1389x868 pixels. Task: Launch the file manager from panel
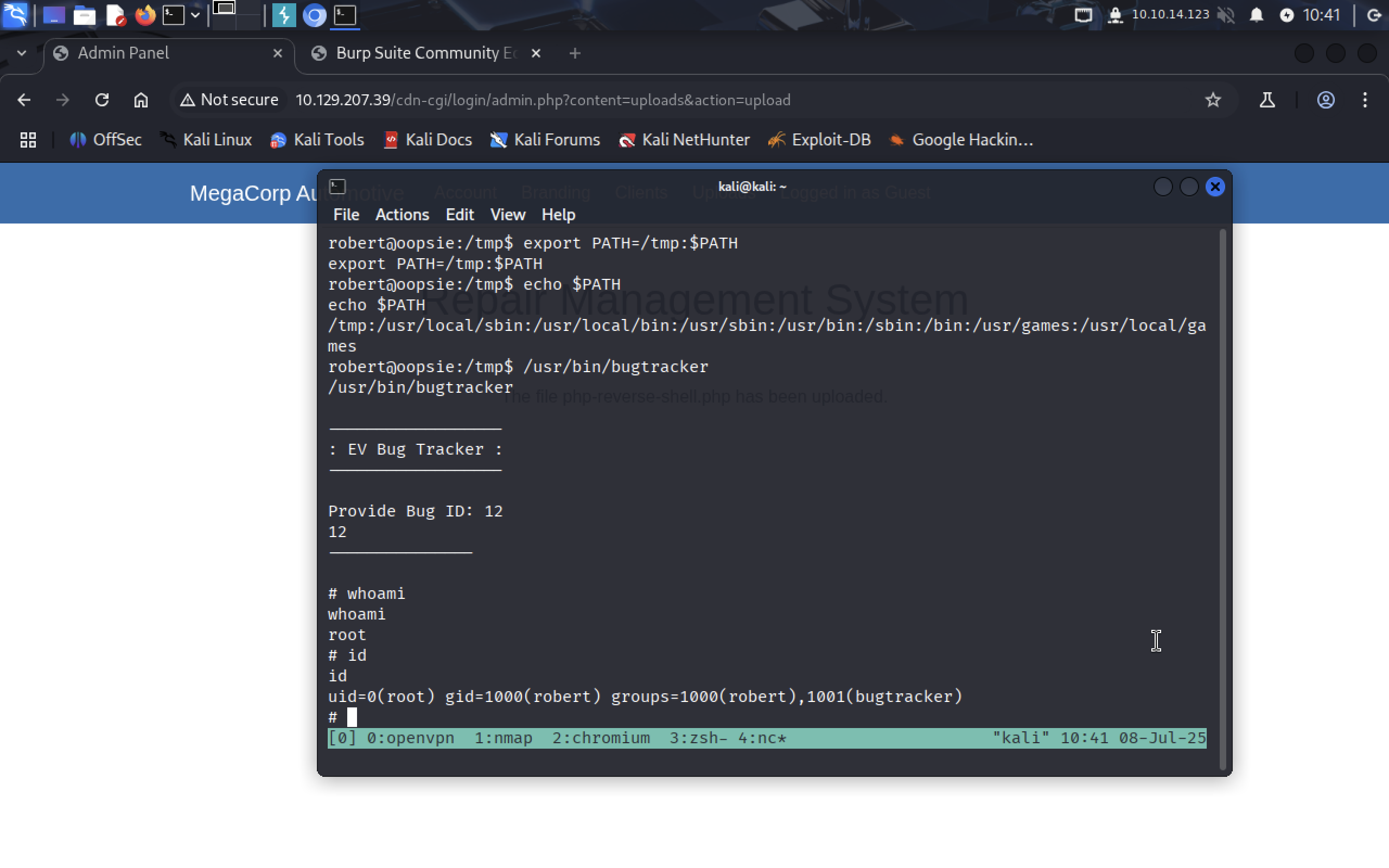coord(85,16)
